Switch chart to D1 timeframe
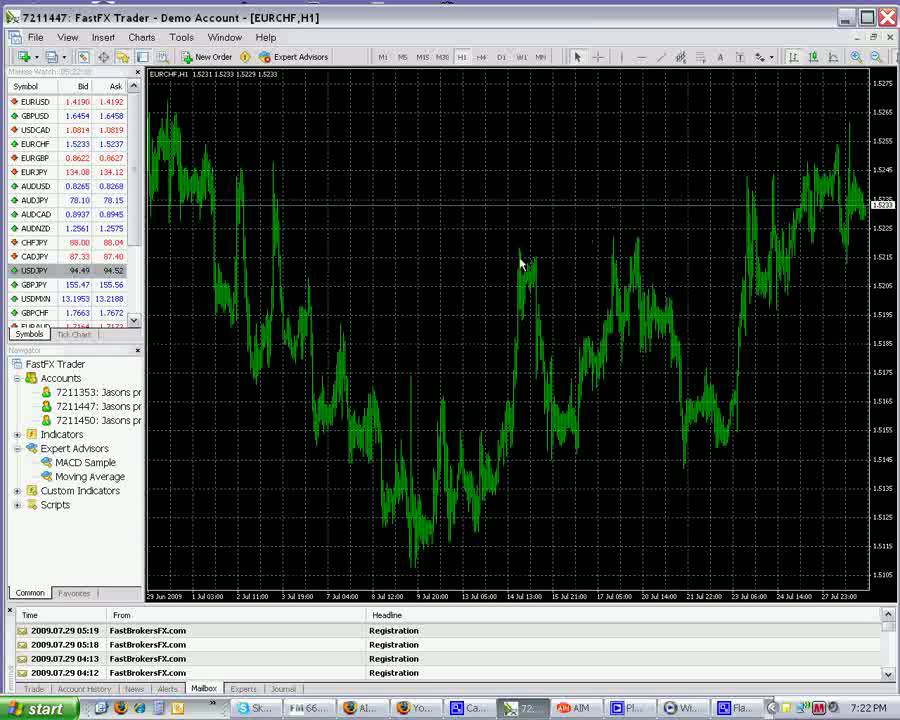 coord(501,57)
